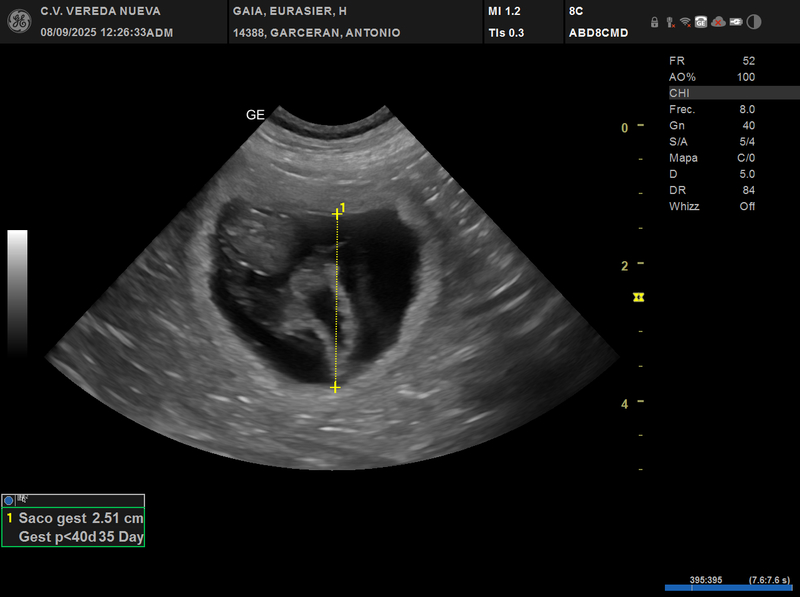Click the cloud with red X icon

click(718, 22)
